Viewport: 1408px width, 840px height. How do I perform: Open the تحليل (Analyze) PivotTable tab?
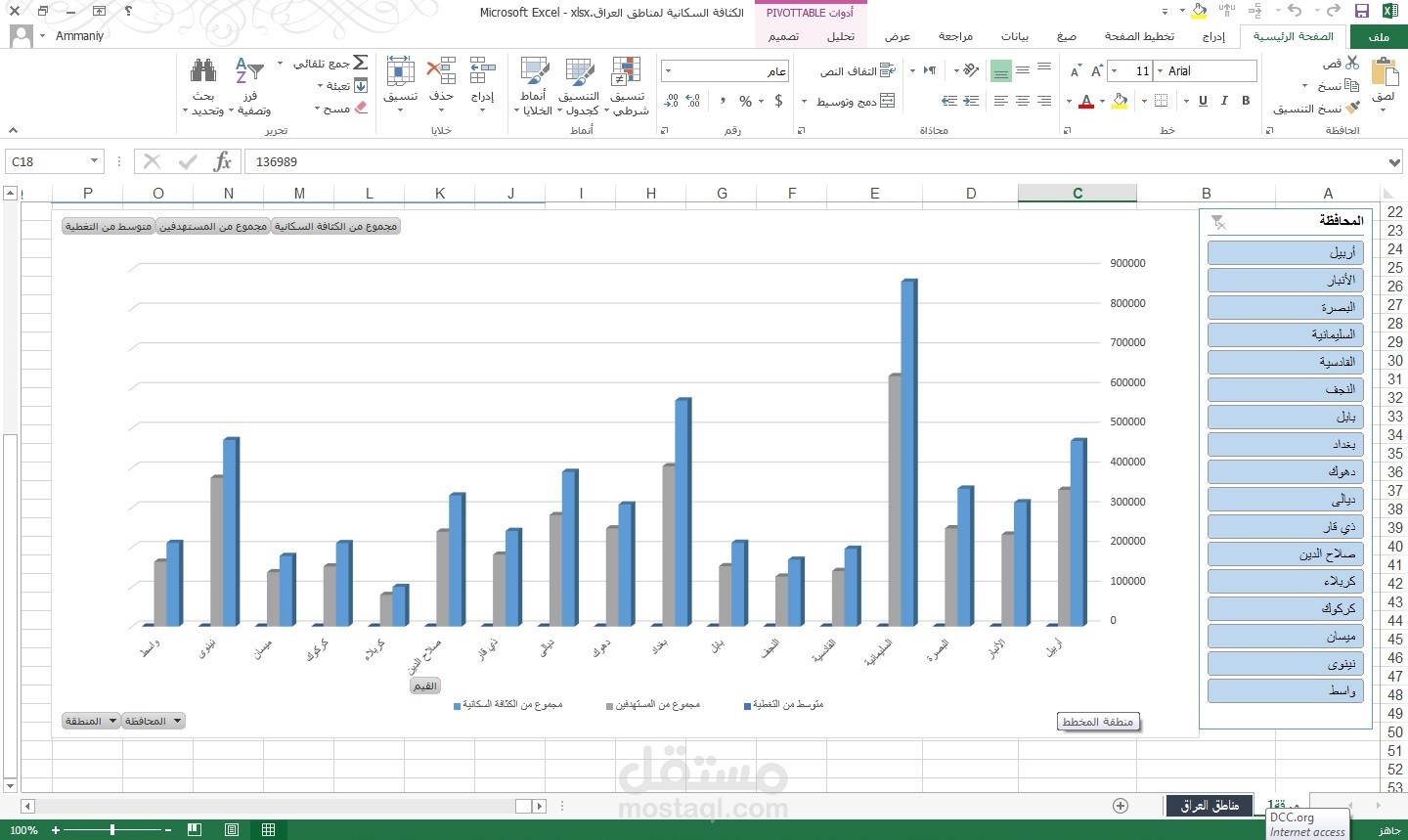[x=841, y=36]
